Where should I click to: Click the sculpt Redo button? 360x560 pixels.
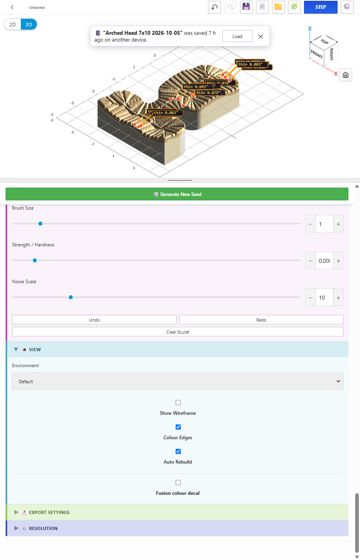pos(261,320)
